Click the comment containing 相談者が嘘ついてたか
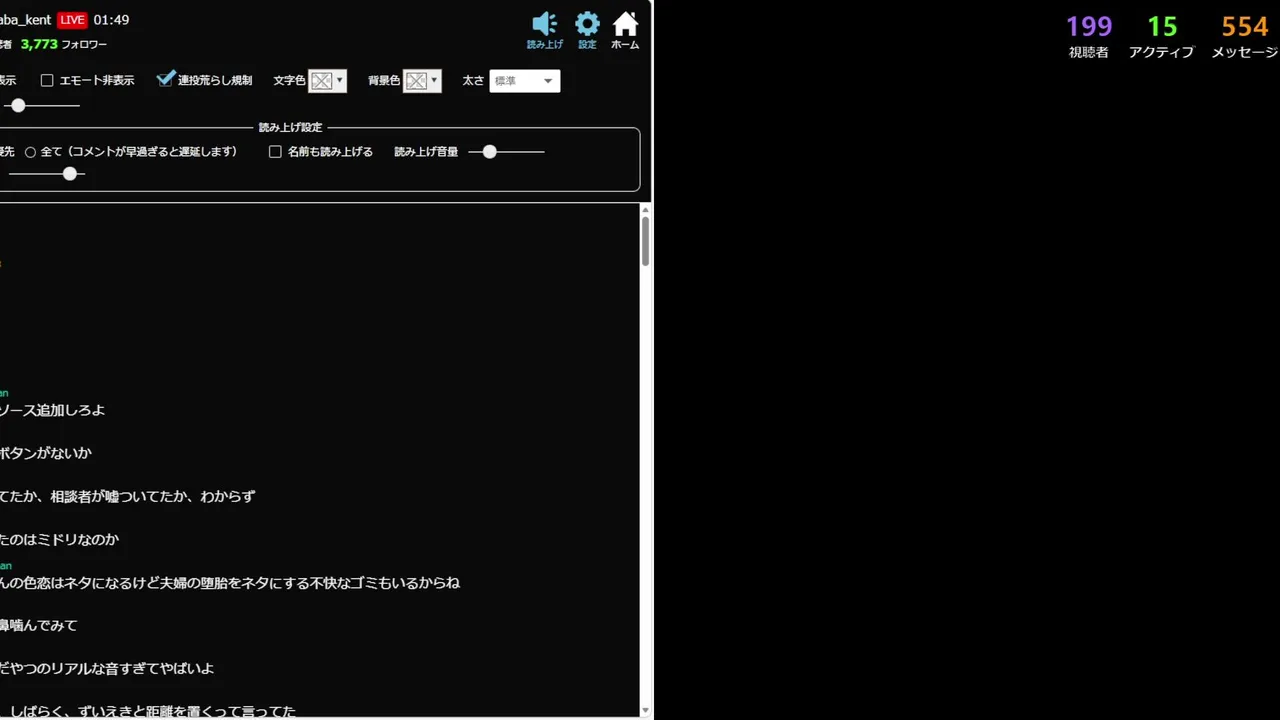 pos(128,496)
